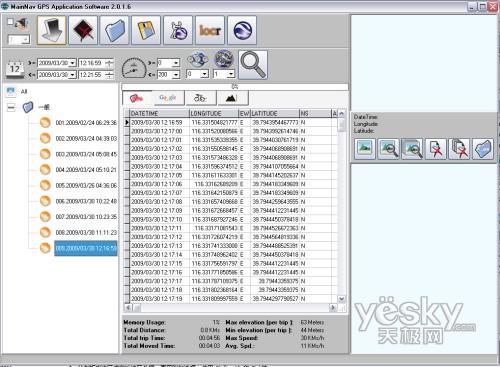Click the blue folder open icon

point(115,30)
